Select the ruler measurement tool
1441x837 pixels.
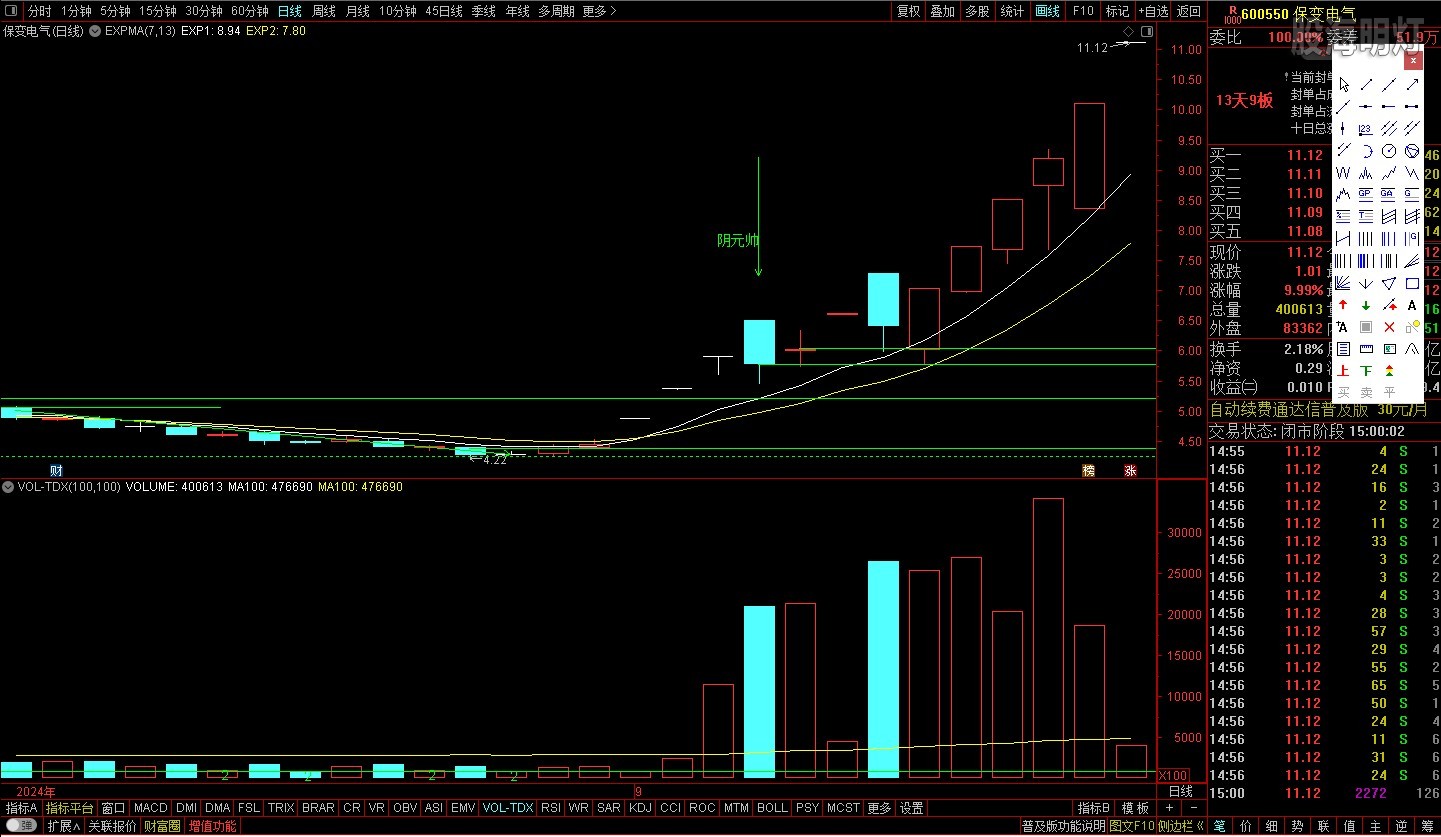tap(1366, 348)
